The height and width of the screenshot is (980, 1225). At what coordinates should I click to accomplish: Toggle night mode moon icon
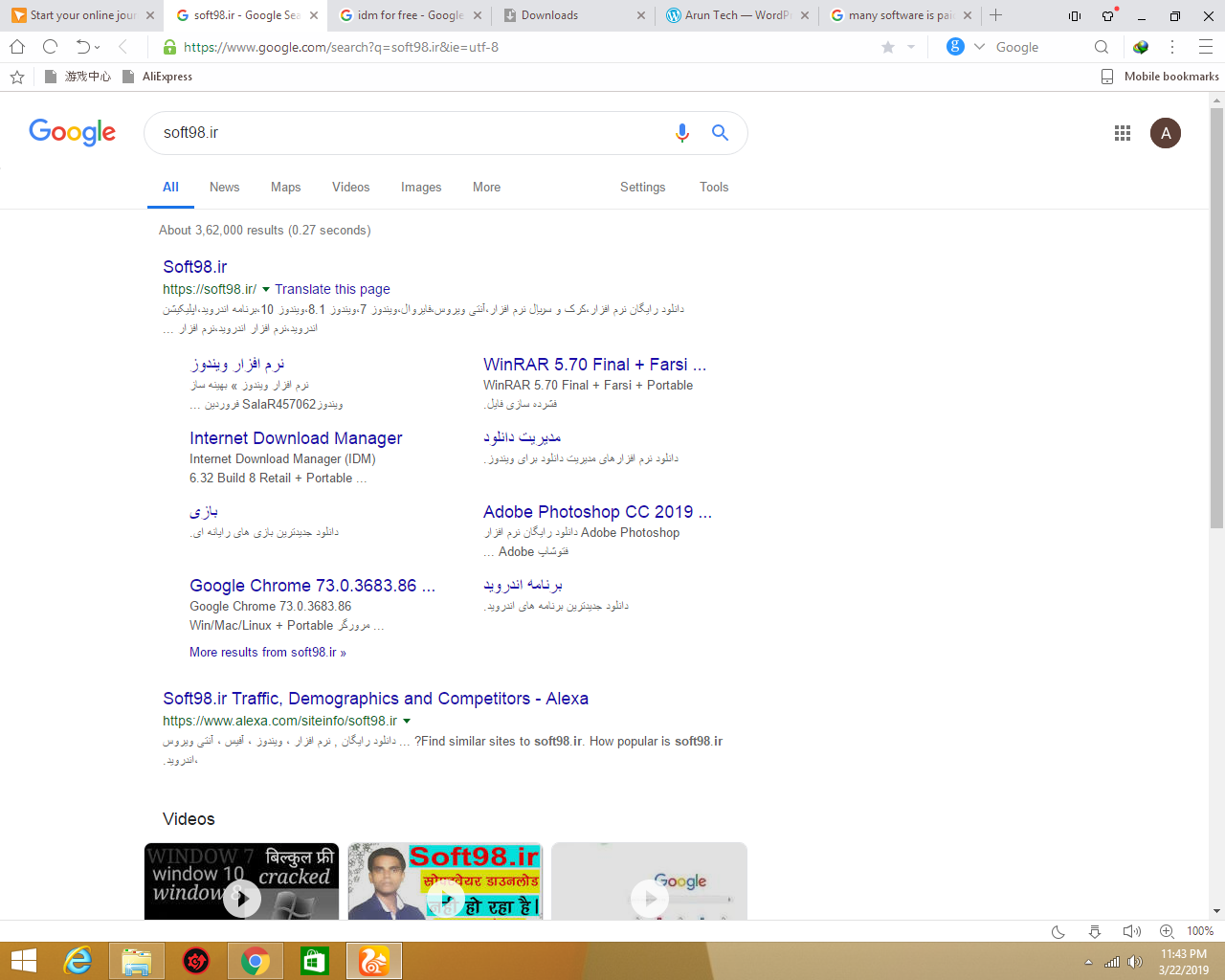pyautogui.click(x=1058, y=931)
